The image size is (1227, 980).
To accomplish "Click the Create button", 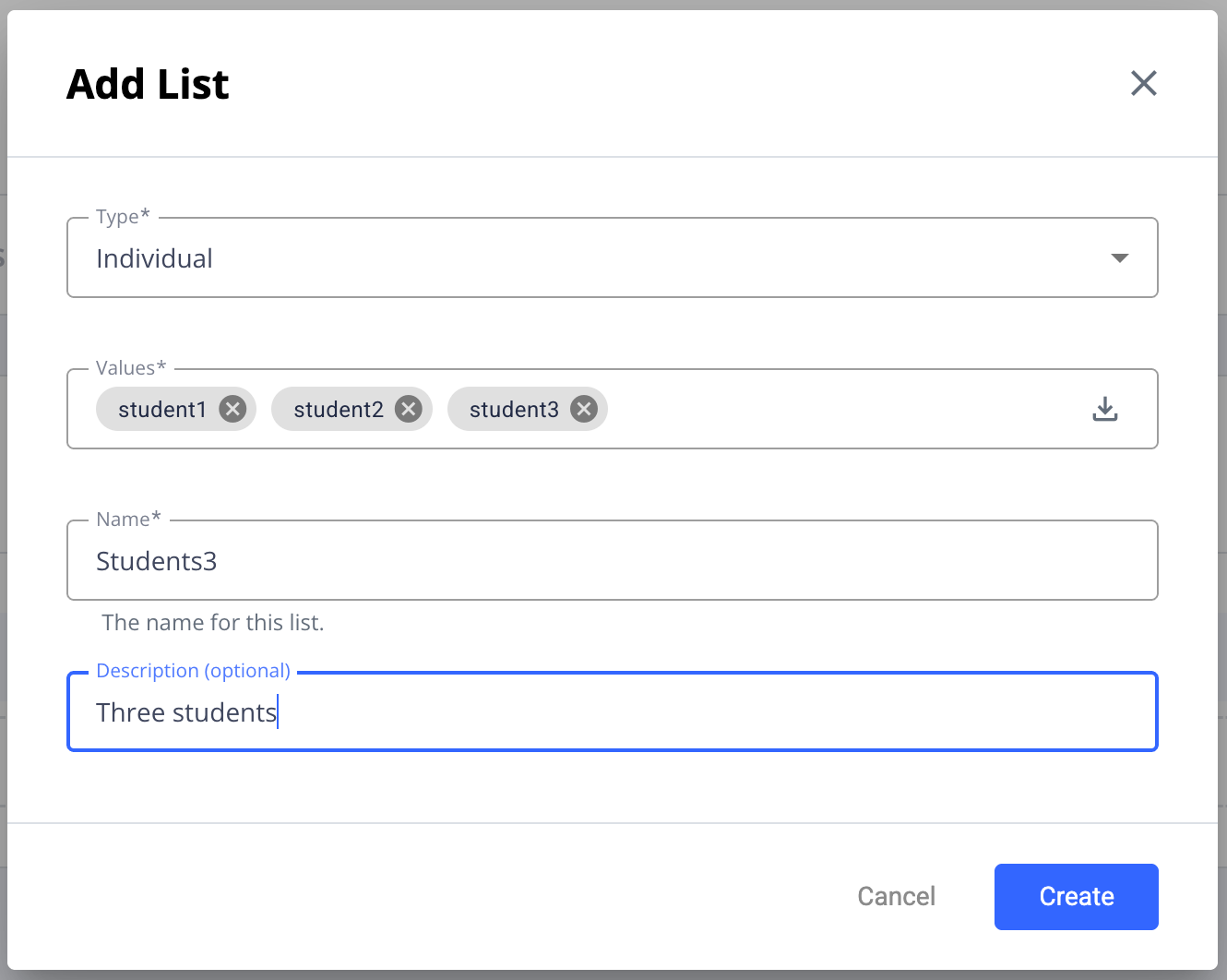I will pos(1076,896).
